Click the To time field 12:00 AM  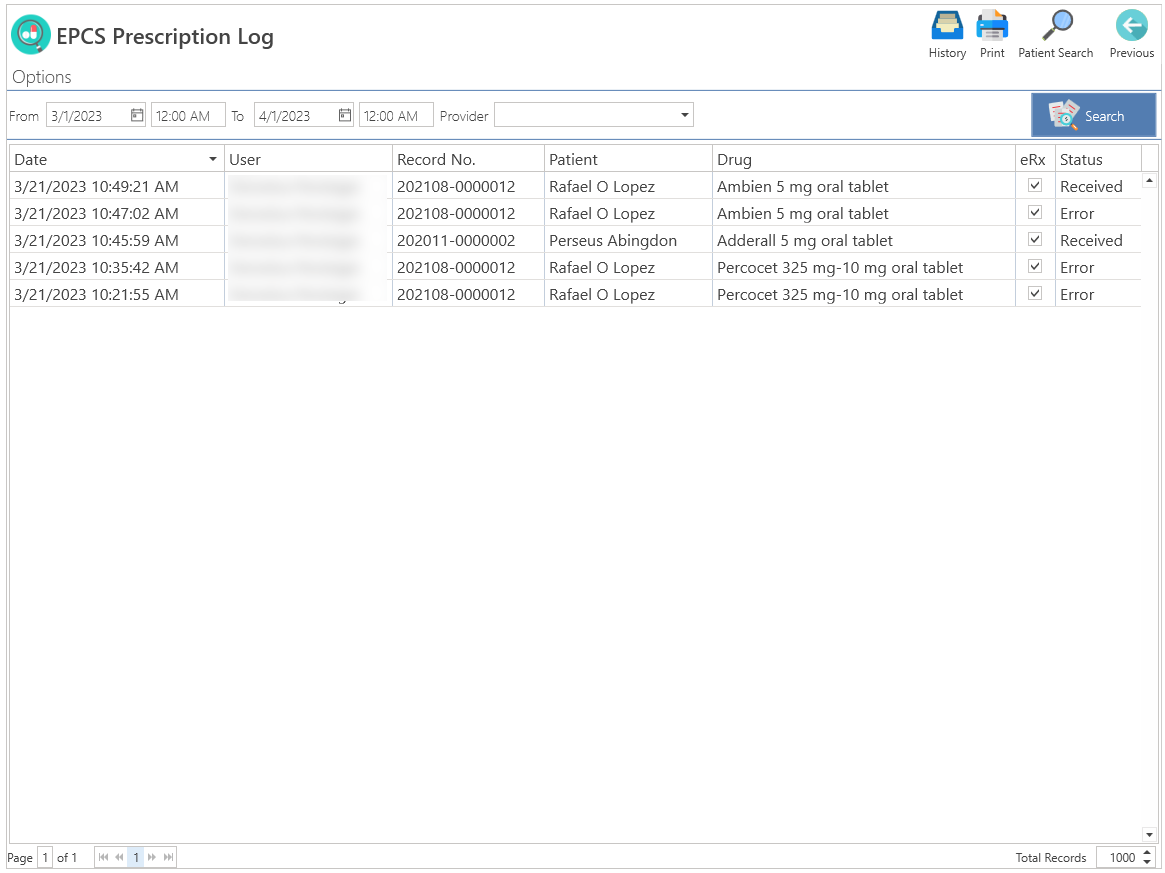[396, 116]
